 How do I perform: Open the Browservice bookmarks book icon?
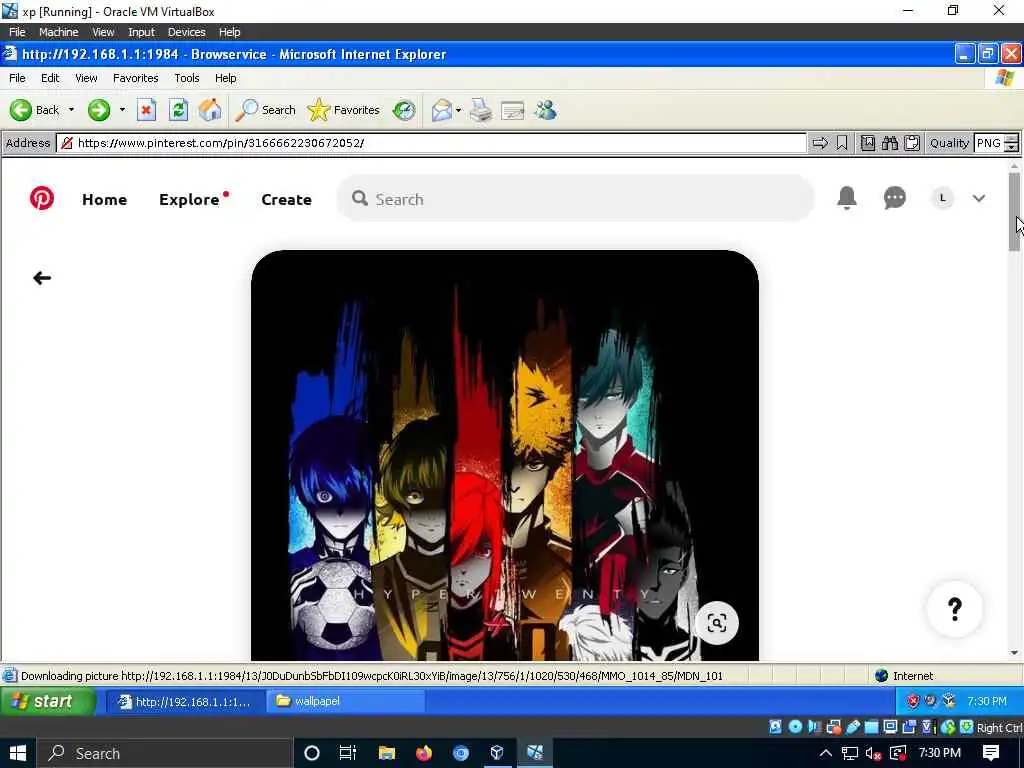click(x=868, y=143)
